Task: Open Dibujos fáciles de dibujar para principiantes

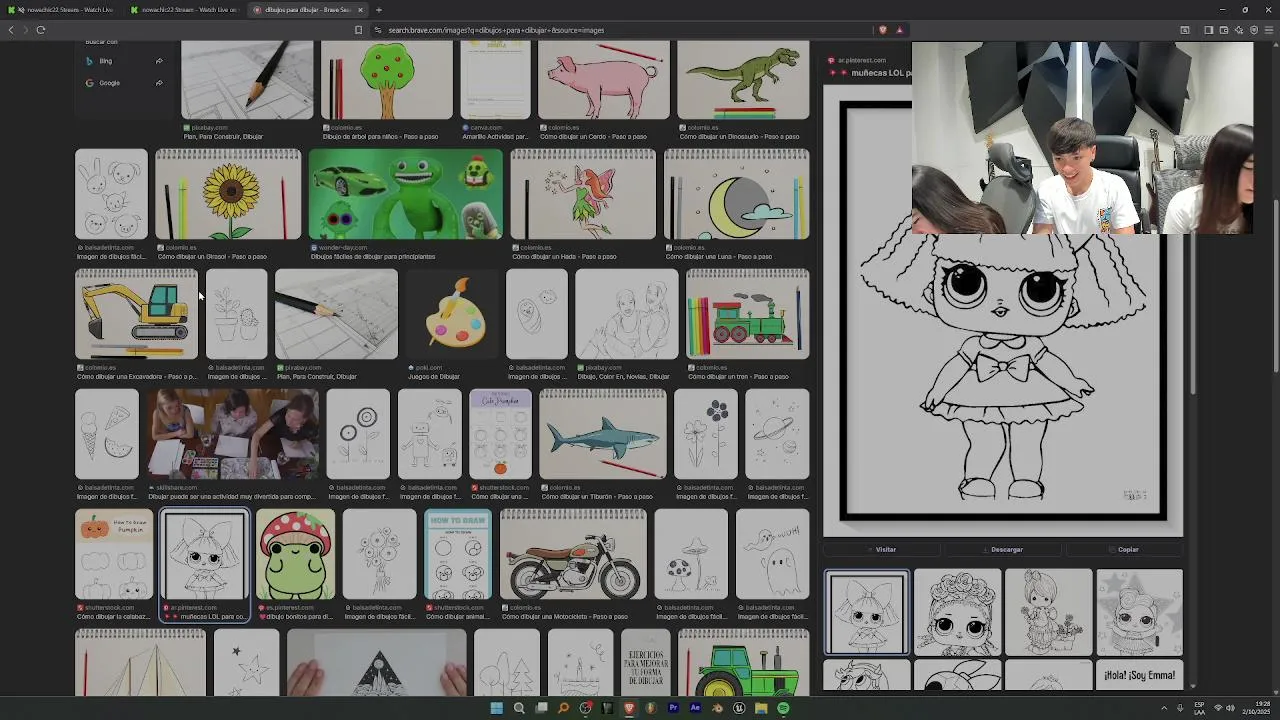Action: point(373,257)
